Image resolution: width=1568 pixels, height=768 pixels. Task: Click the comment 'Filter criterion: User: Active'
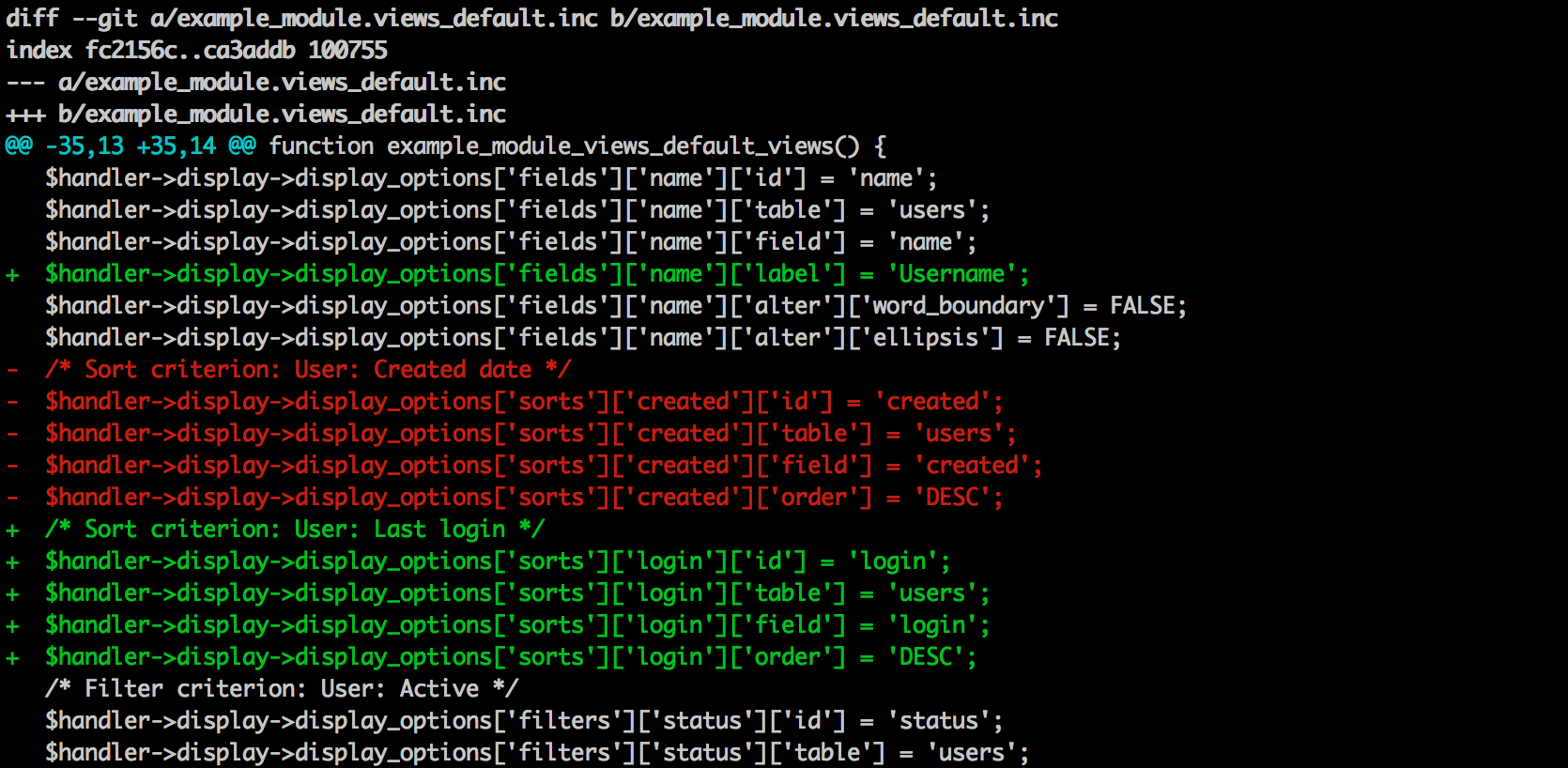pyautogui.click(x=282, y=689)
